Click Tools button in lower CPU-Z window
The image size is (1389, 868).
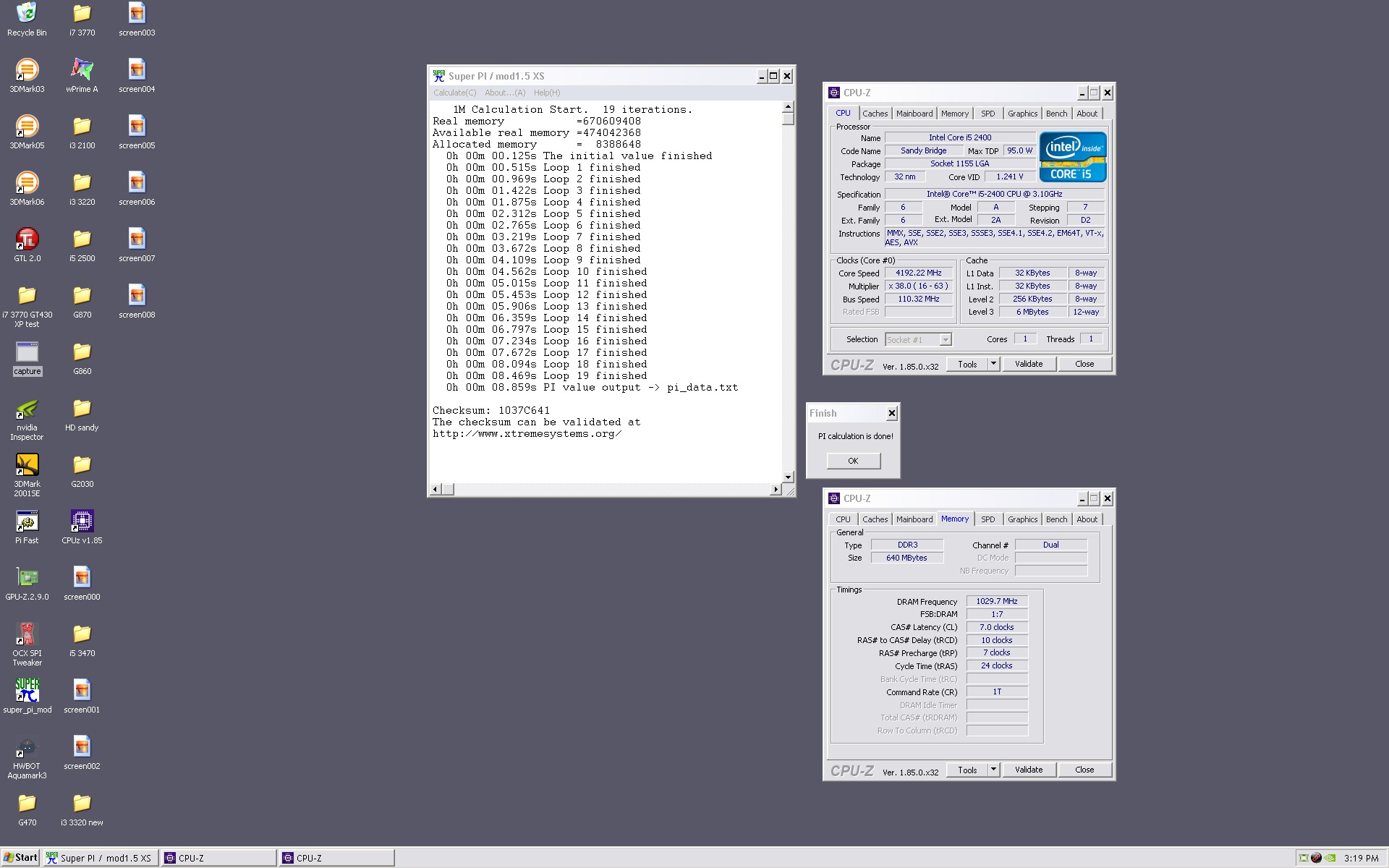coord(967,770)
